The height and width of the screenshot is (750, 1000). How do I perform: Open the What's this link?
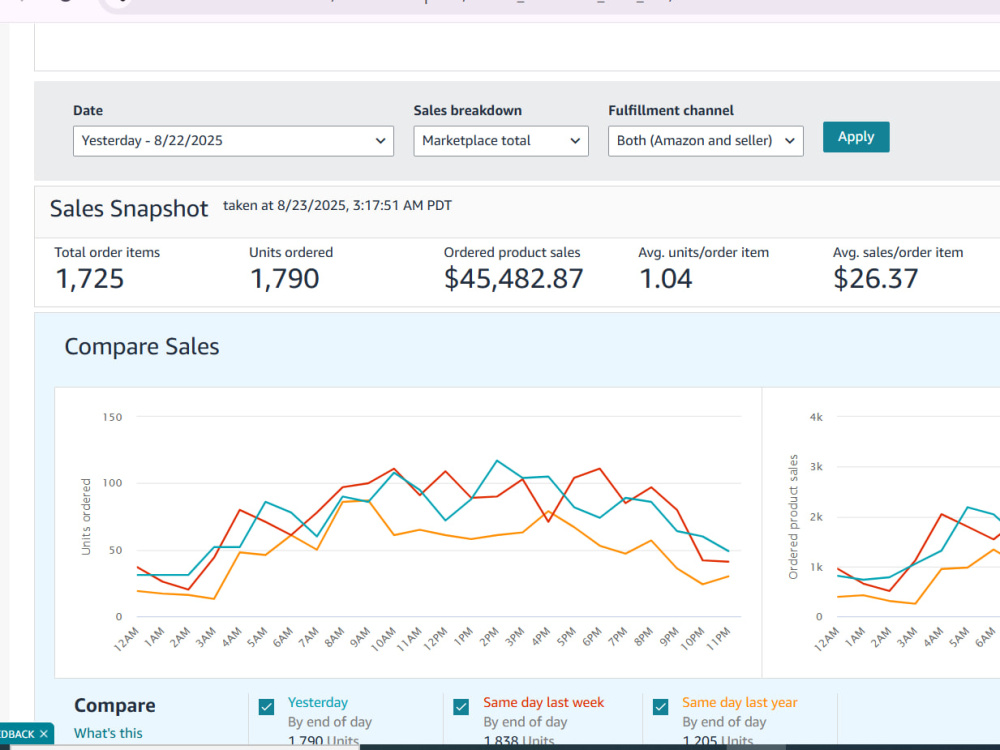[108, 733]
